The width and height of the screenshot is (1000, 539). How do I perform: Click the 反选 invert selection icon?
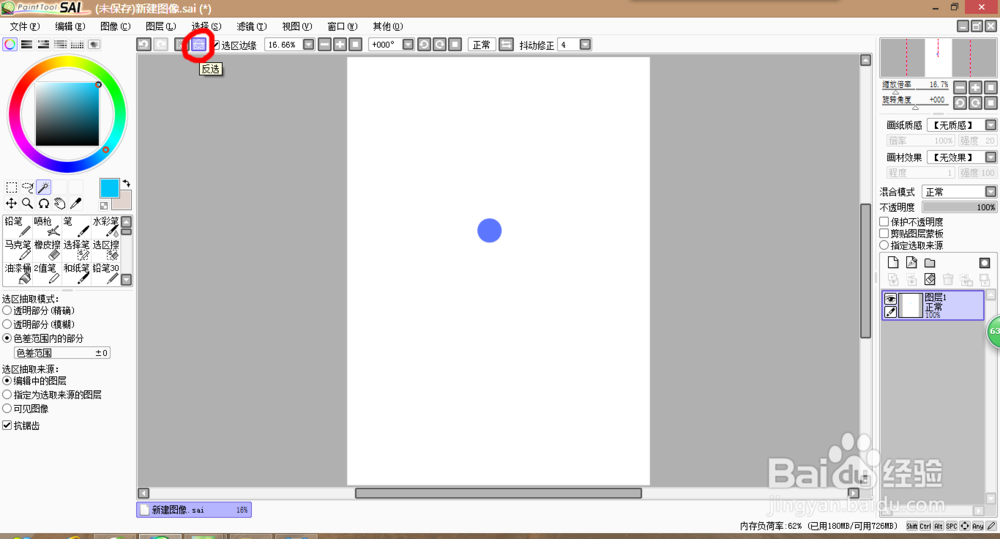tap(199, 45)
